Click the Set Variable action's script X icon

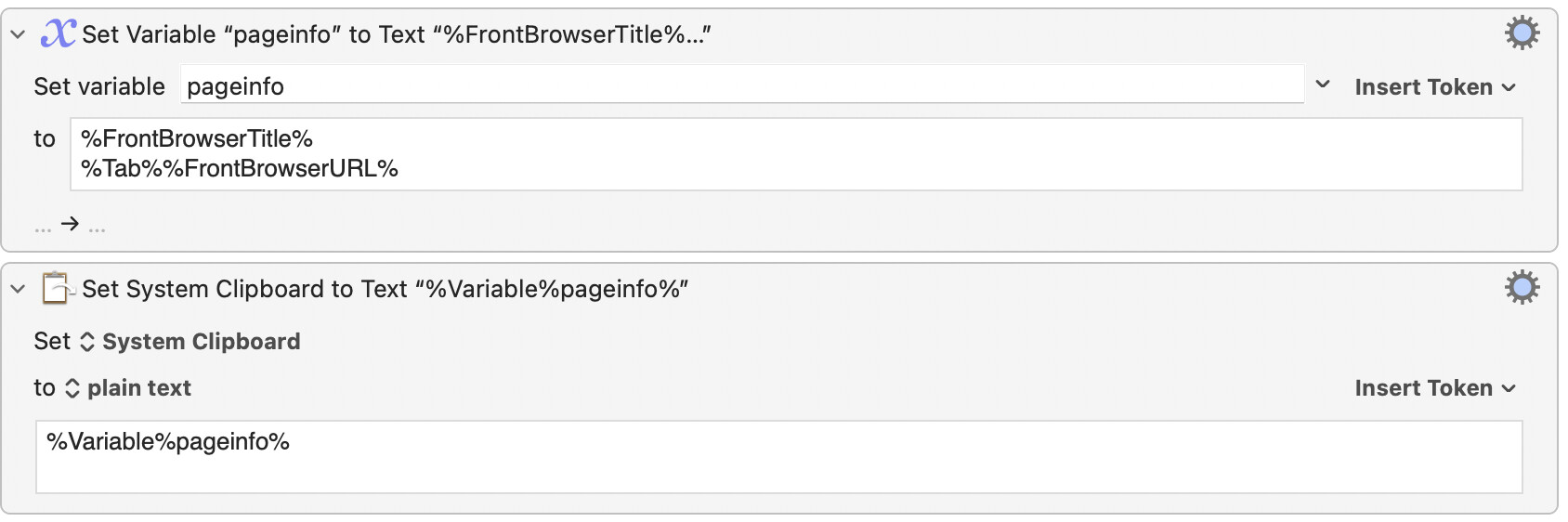point(58,34)
